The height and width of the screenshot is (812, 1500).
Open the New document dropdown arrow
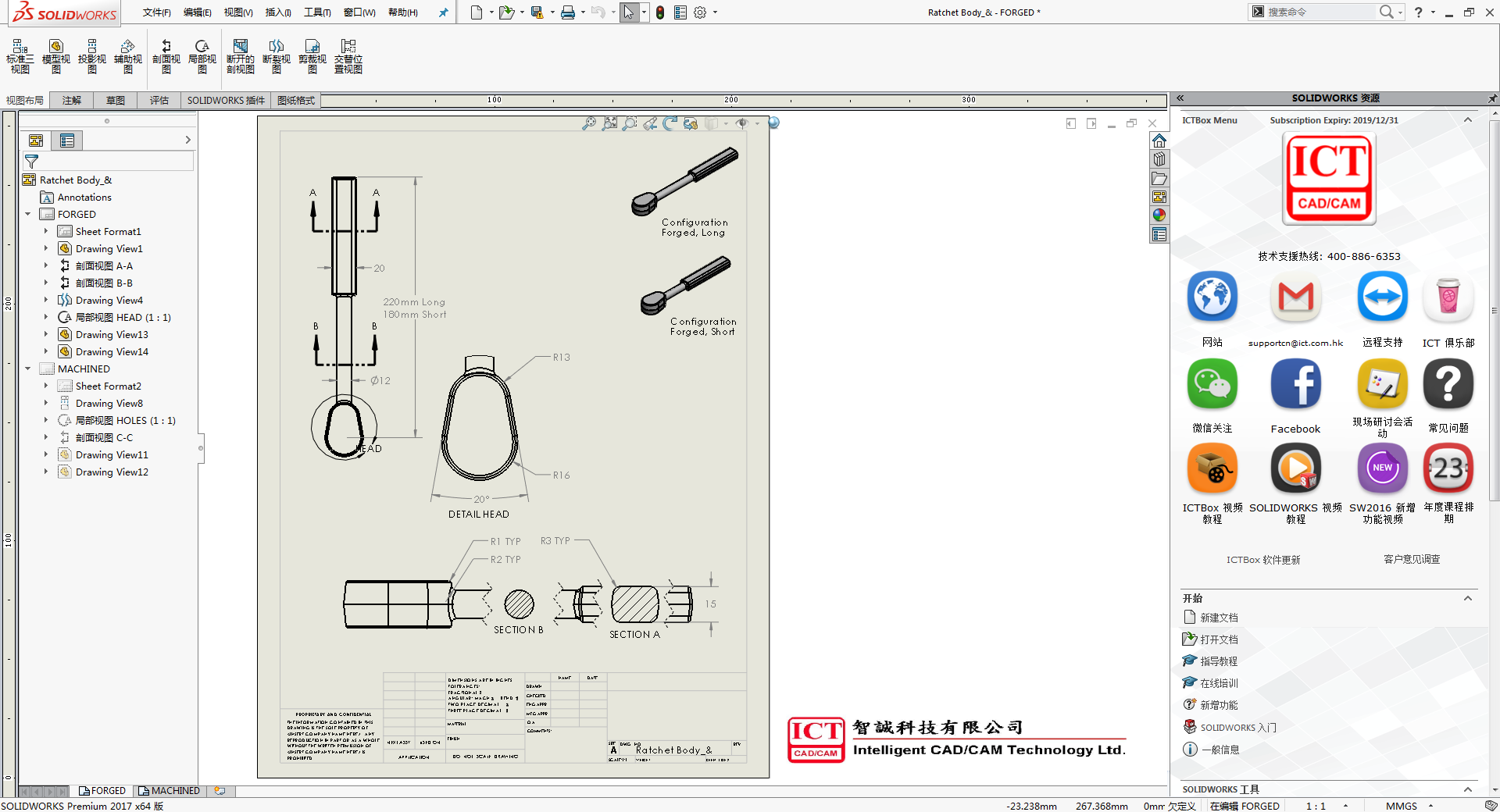point(491,12)
